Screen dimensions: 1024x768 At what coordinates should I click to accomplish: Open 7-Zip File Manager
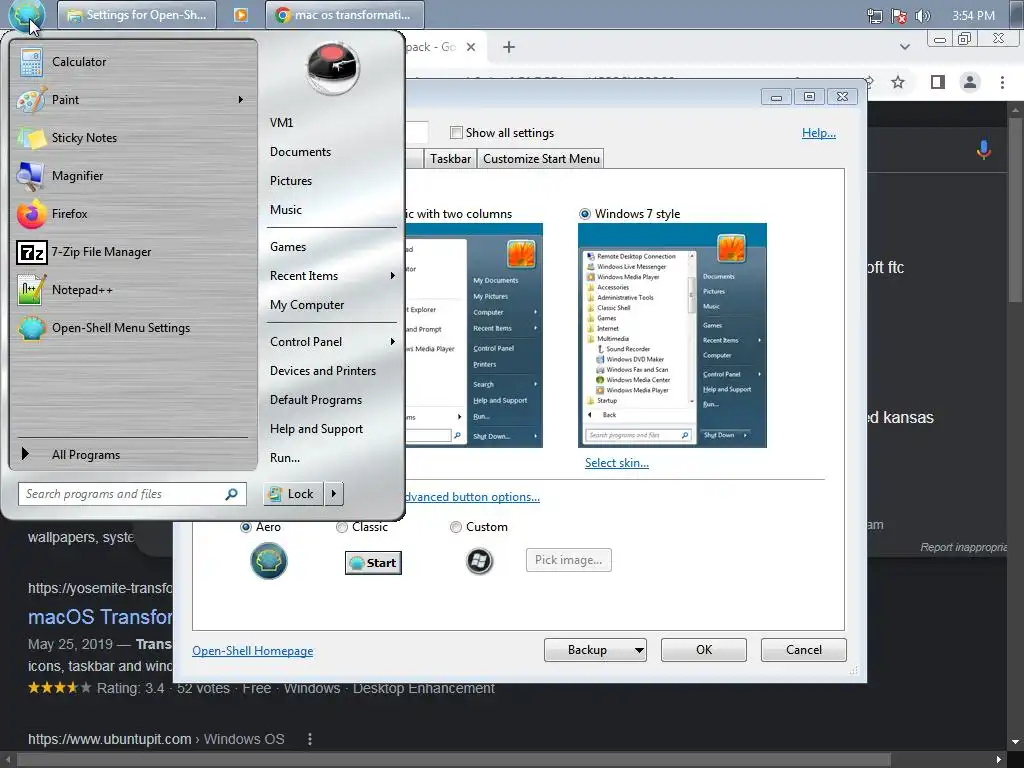tap(133, 251)
